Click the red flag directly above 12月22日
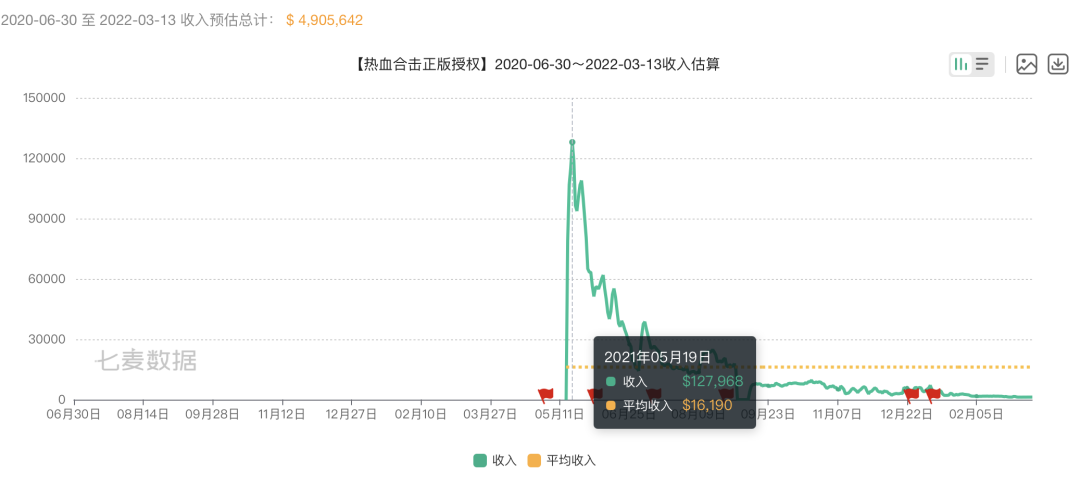This screenshot has width=1080, height=485. pyautogui.click(x=911, y=395)
